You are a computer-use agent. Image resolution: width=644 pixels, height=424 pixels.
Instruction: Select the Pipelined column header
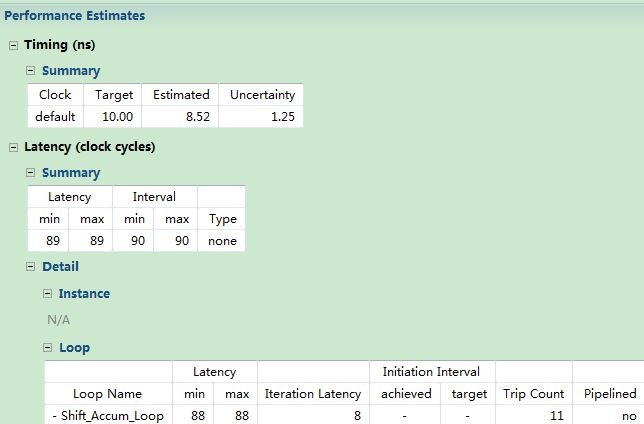(609, 394)
